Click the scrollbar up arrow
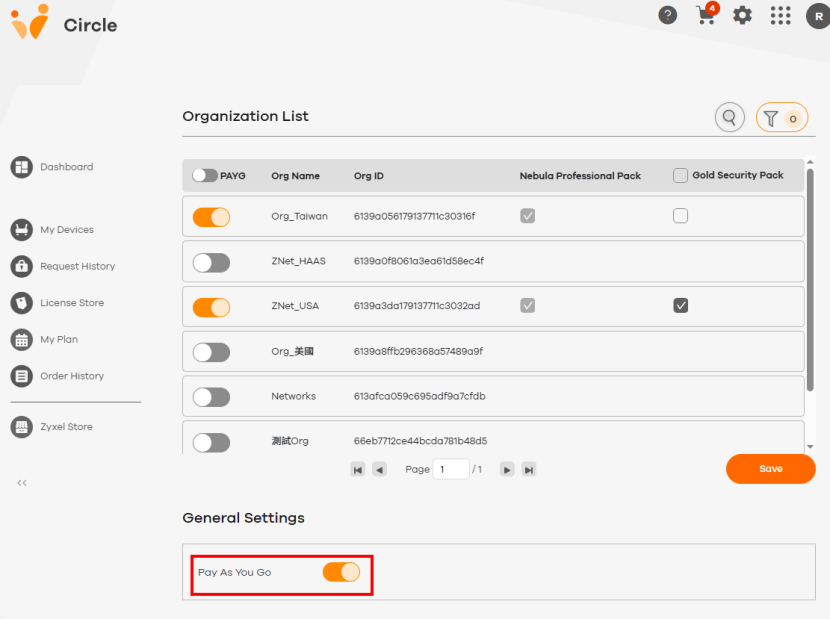Image resolution: width=830 pixels, height=619 pixels. pyautogui.click(x=810, y=162)
